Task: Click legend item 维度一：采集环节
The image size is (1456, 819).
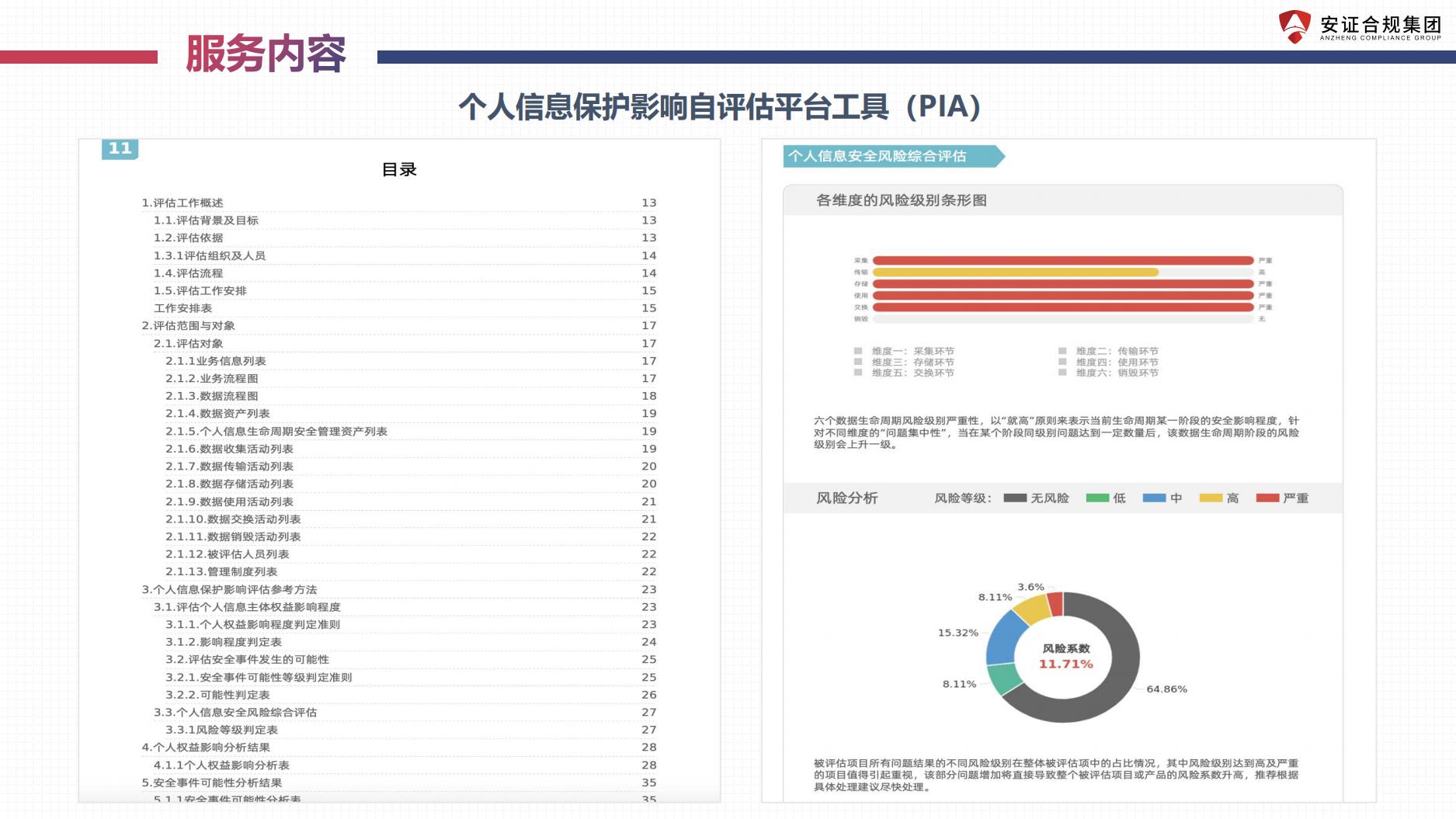Action: coord(904,352)
